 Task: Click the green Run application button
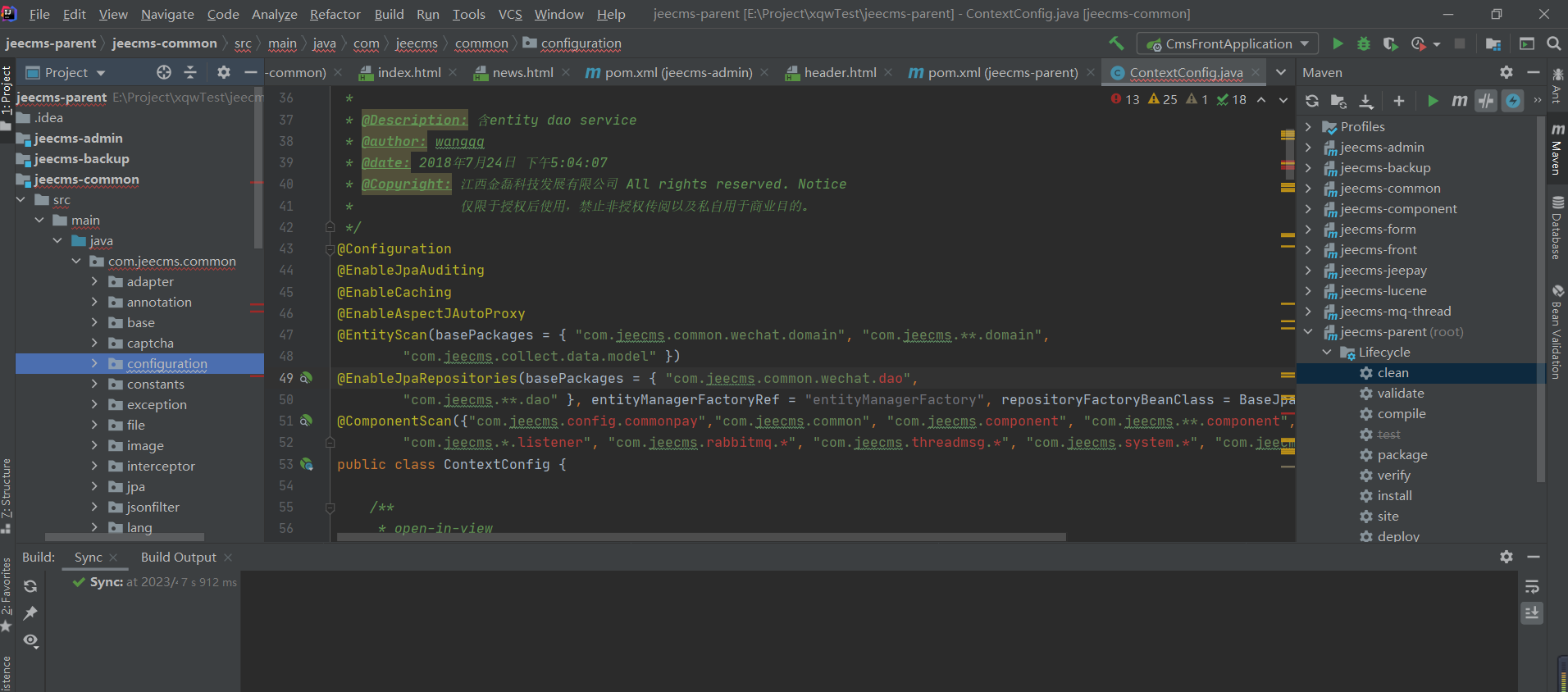coord(1338,44)
